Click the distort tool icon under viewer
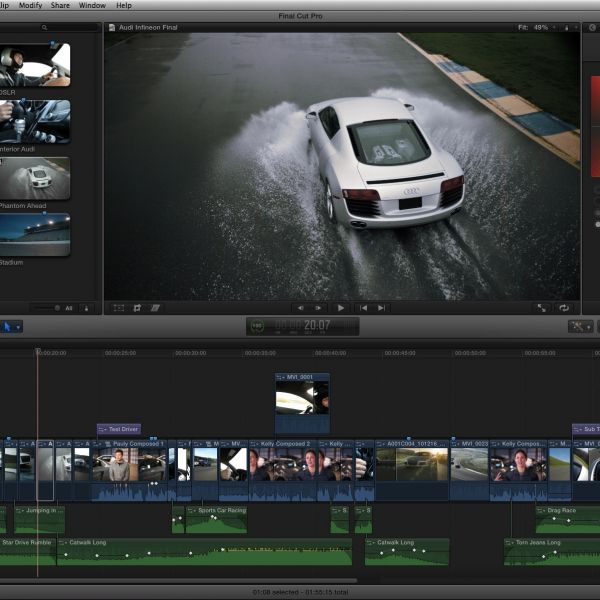 [x=155, y=308]
